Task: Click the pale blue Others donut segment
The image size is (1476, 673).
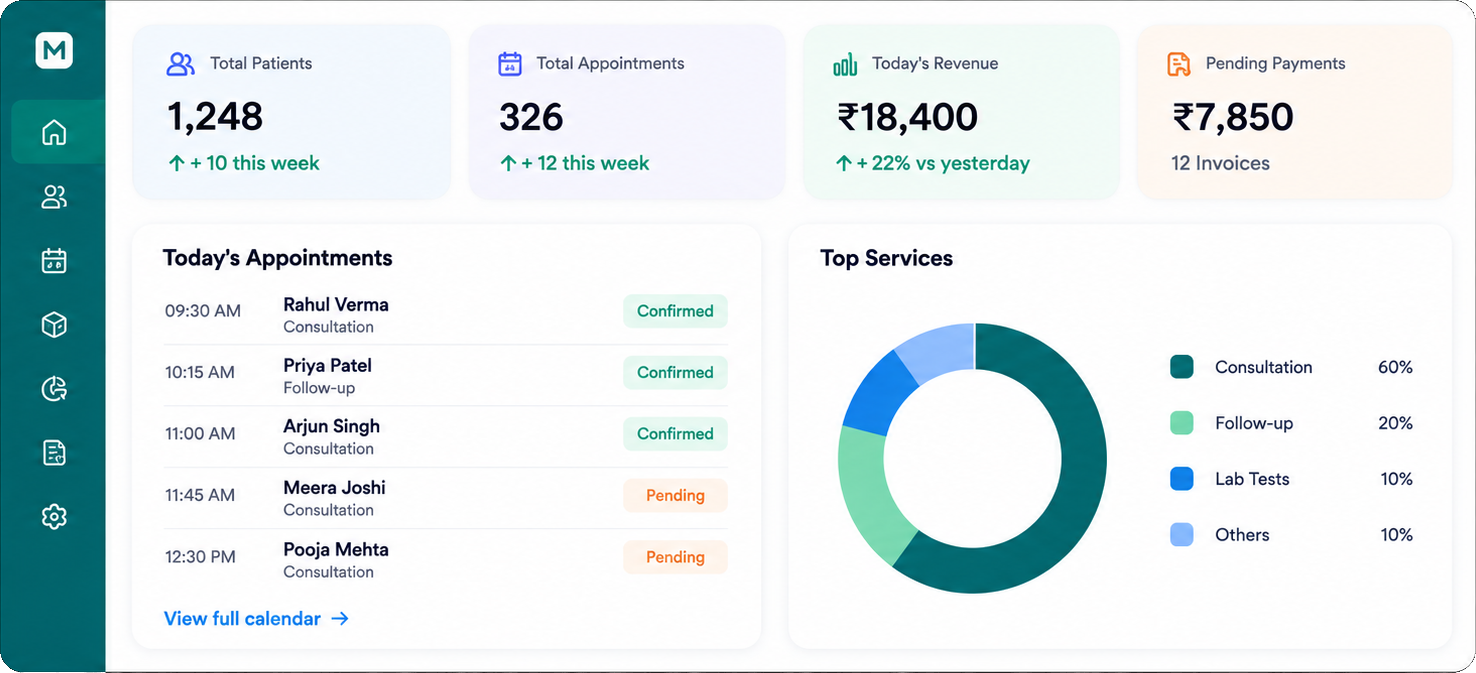Action: (940, 349)
